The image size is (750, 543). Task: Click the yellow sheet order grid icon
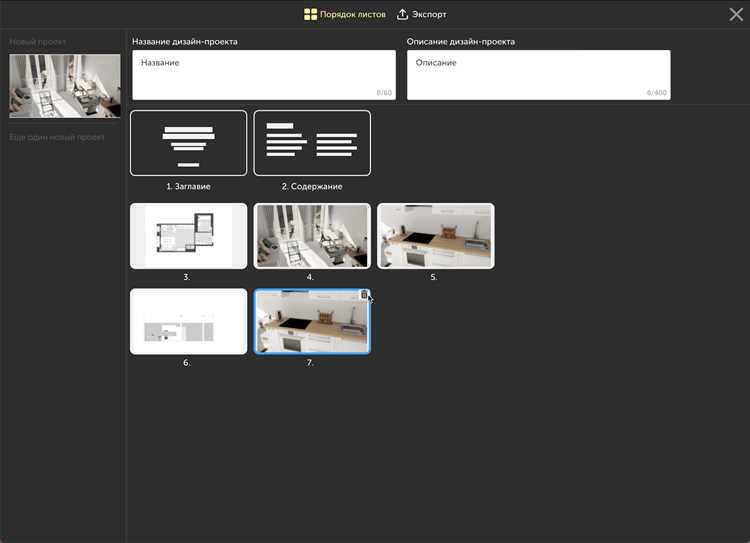pyautogui.click(x=310, y=14)
